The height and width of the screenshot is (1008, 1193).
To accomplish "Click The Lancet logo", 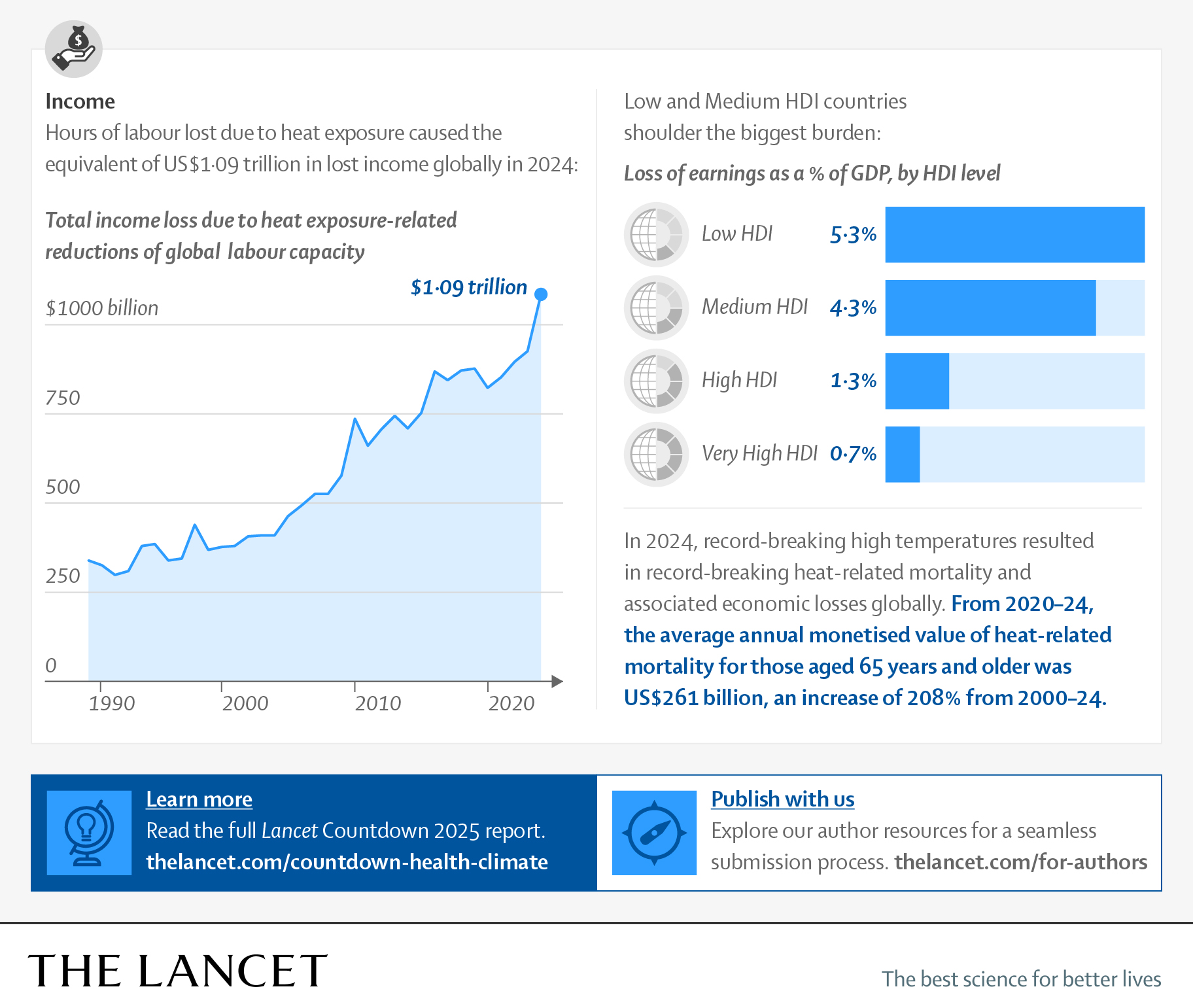I will [177, 971].
